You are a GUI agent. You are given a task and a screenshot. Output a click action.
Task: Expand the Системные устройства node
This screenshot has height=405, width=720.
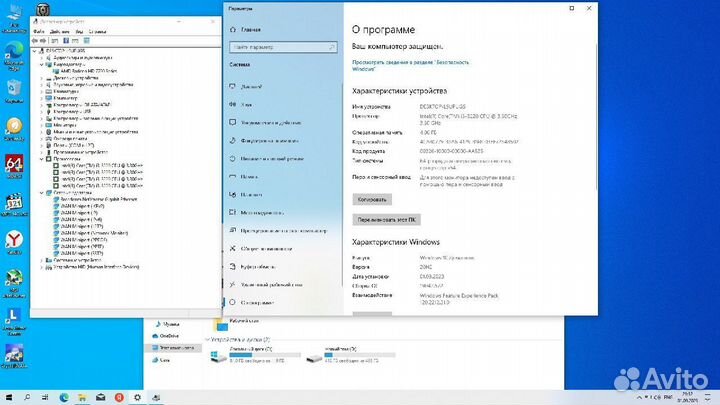[x=41, y=260]
